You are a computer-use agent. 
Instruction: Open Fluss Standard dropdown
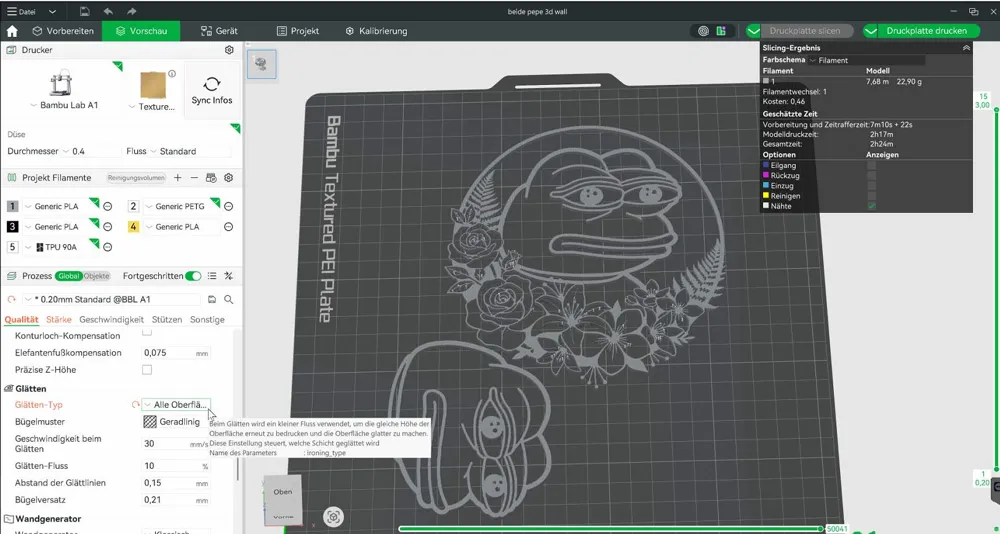pos(153,151)
